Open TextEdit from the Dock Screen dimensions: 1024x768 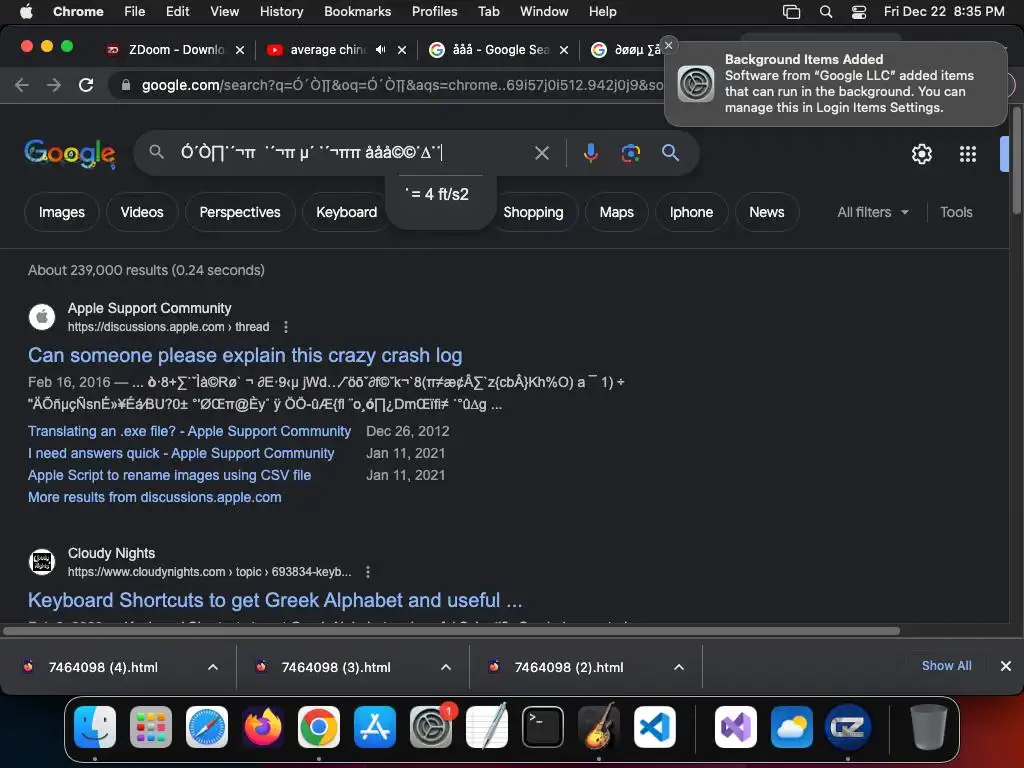pyautogui.click(x=487, y=727)
